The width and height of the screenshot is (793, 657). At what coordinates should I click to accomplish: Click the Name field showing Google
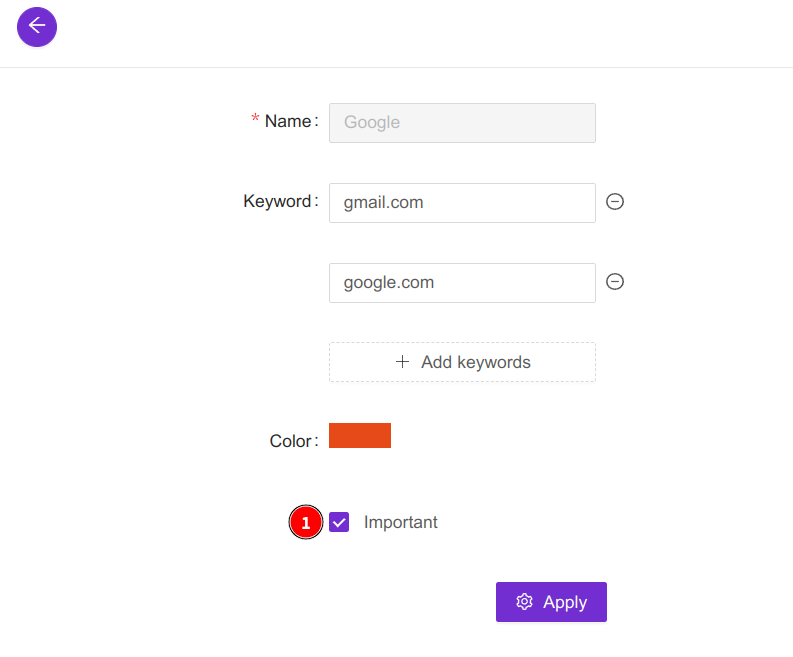click(x=462, y=122)
